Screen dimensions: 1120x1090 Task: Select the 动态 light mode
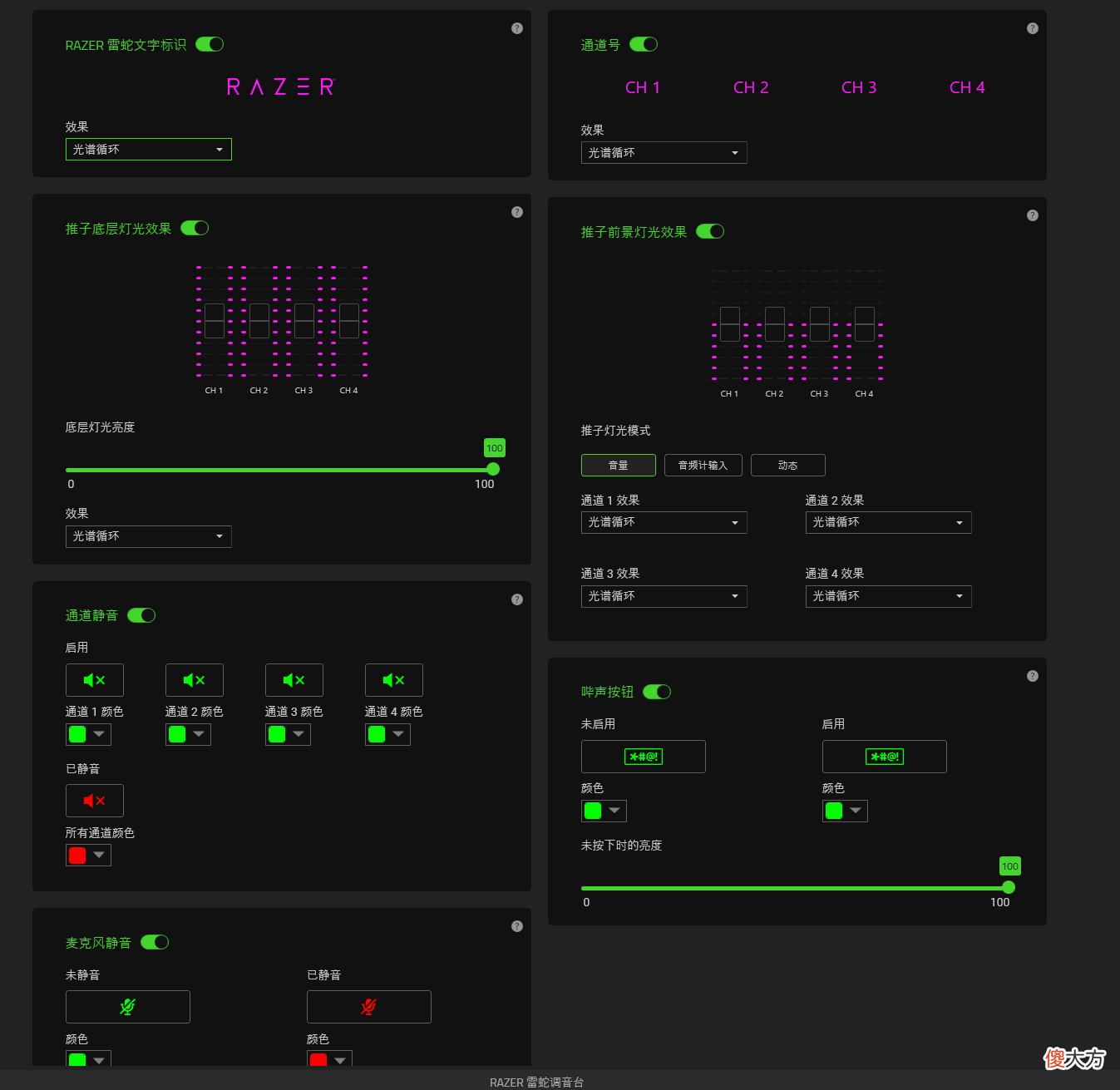click(788, 466)
